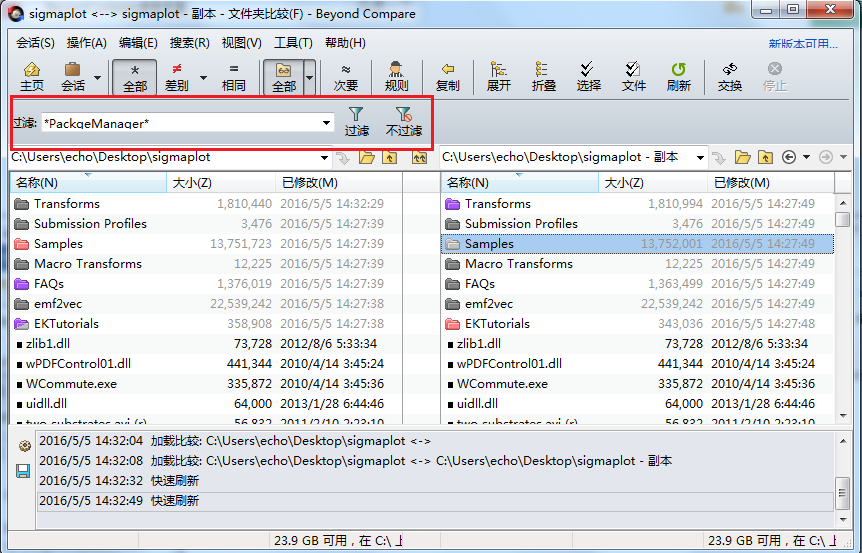Click the 展开 (Expand) folders icon
Viewport: 862px width, 553px height.
pyautogui.click(x=498, y=76)
